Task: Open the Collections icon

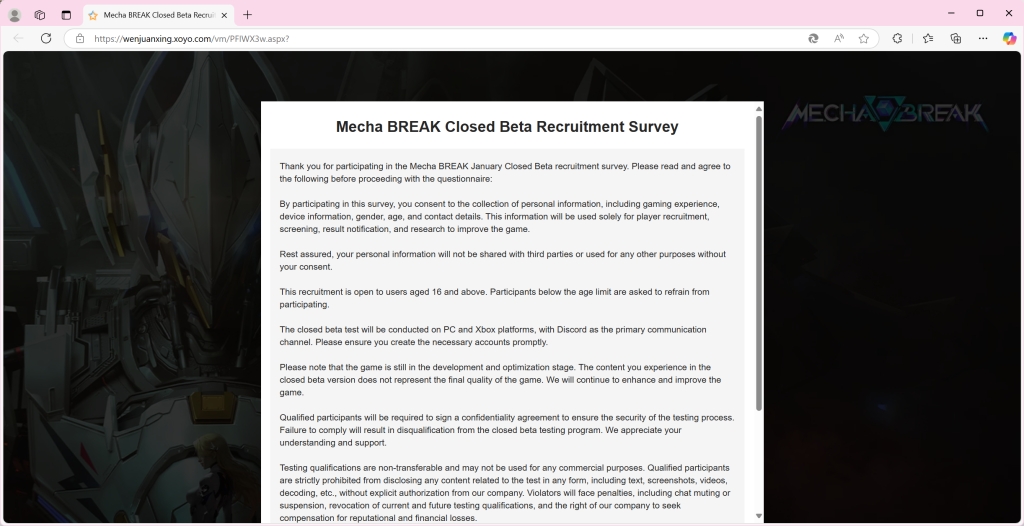Action: [956, 39]
